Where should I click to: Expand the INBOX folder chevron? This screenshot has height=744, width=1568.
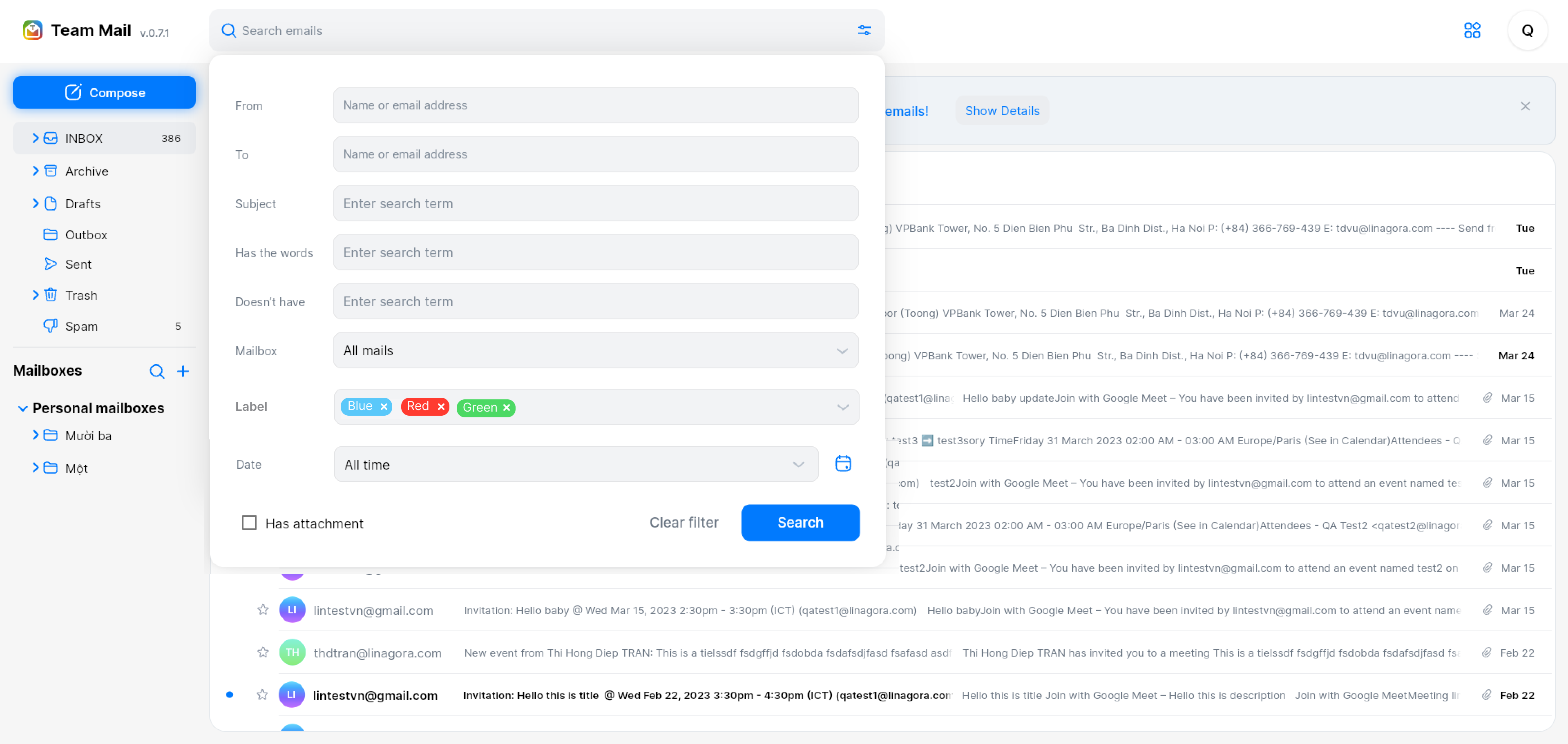pos(35,138)
